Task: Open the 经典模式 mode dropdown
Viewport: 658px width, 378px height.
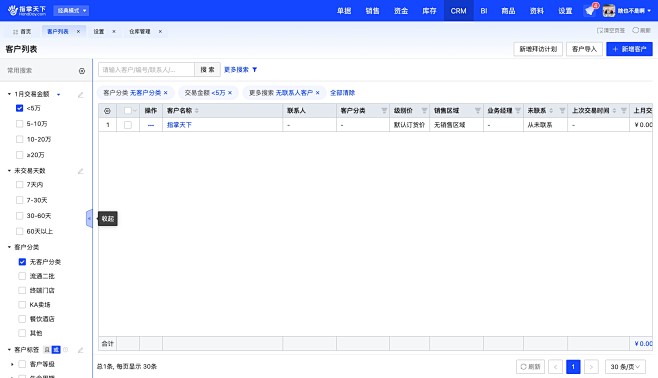Action: pos(71,10)
